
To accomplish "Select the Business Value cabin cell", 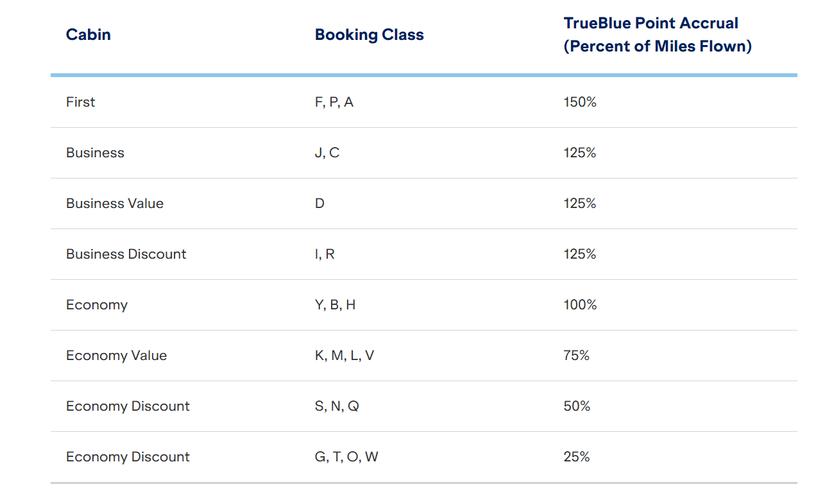I will [114, 203].
